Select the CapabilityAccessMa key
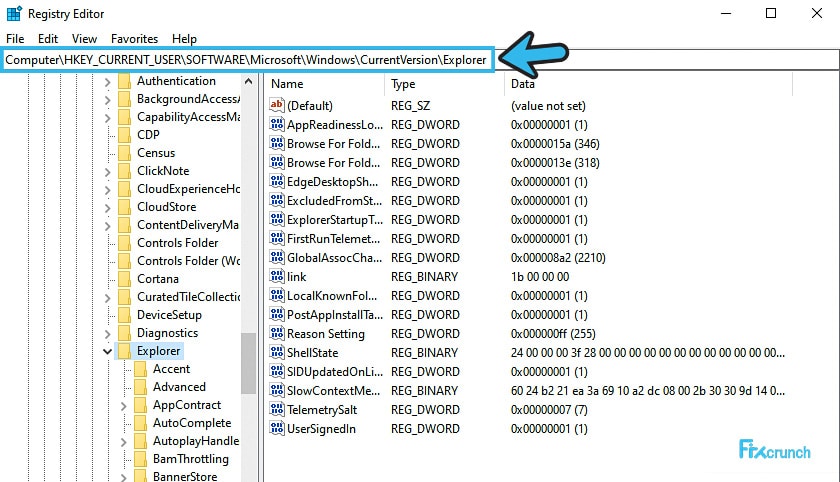Screen dimensions: 840x482 point(188,117)
